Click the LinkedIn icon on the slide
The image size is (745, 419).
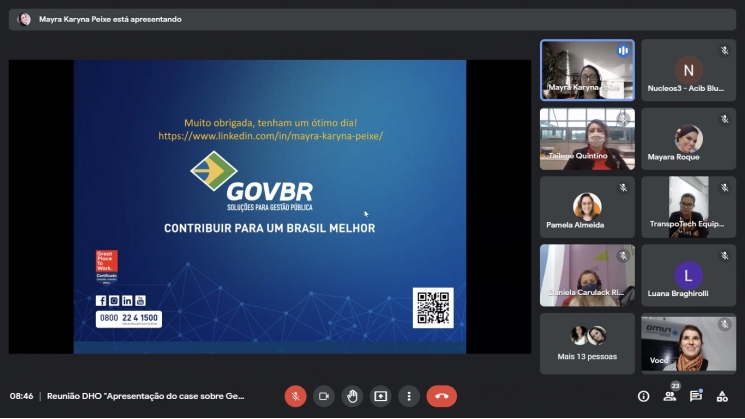point(127,301)
